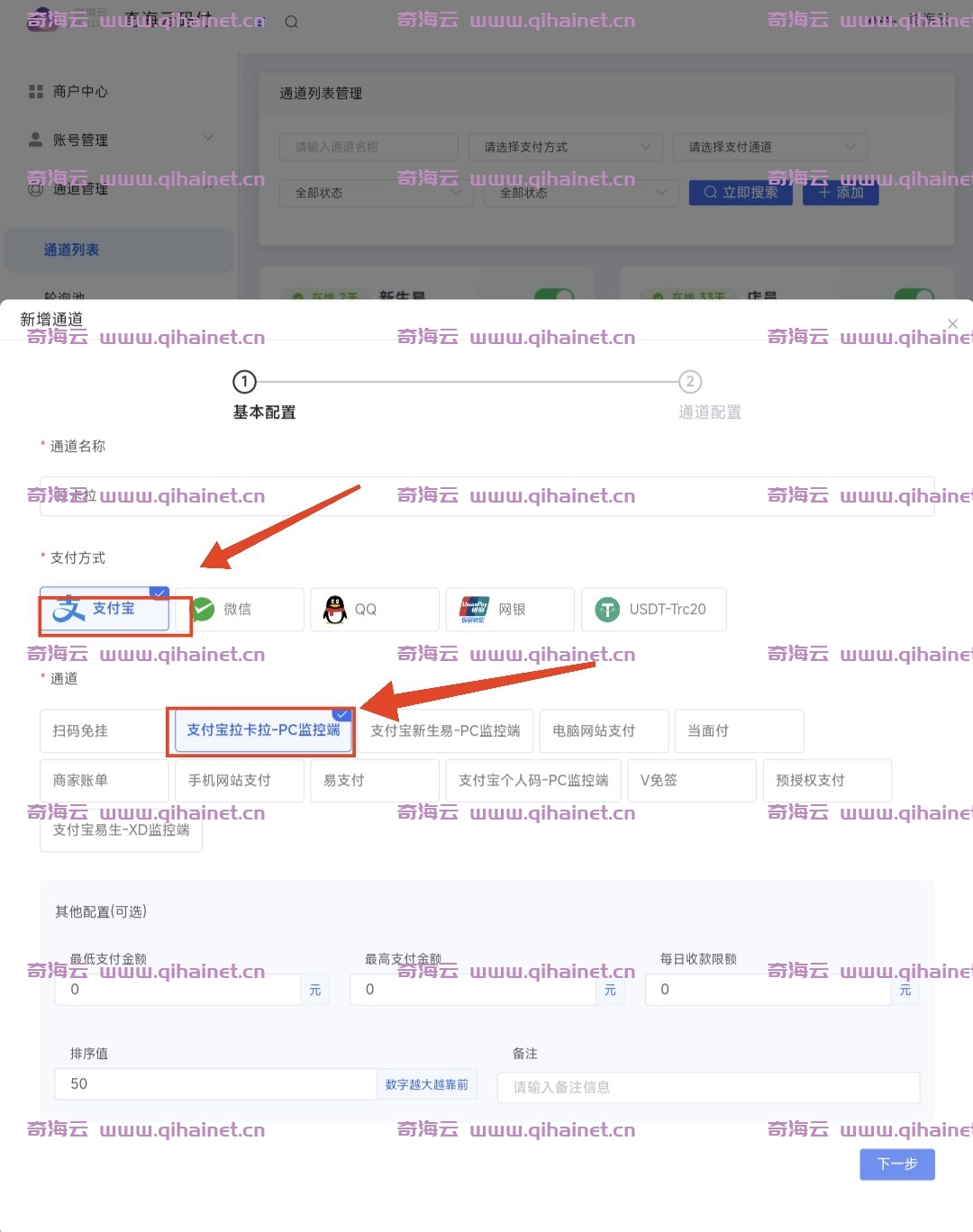Screen dimensions: 973x1232
Task: Open 通道列表 in the sidebar
Action: (x=72, y=249)
